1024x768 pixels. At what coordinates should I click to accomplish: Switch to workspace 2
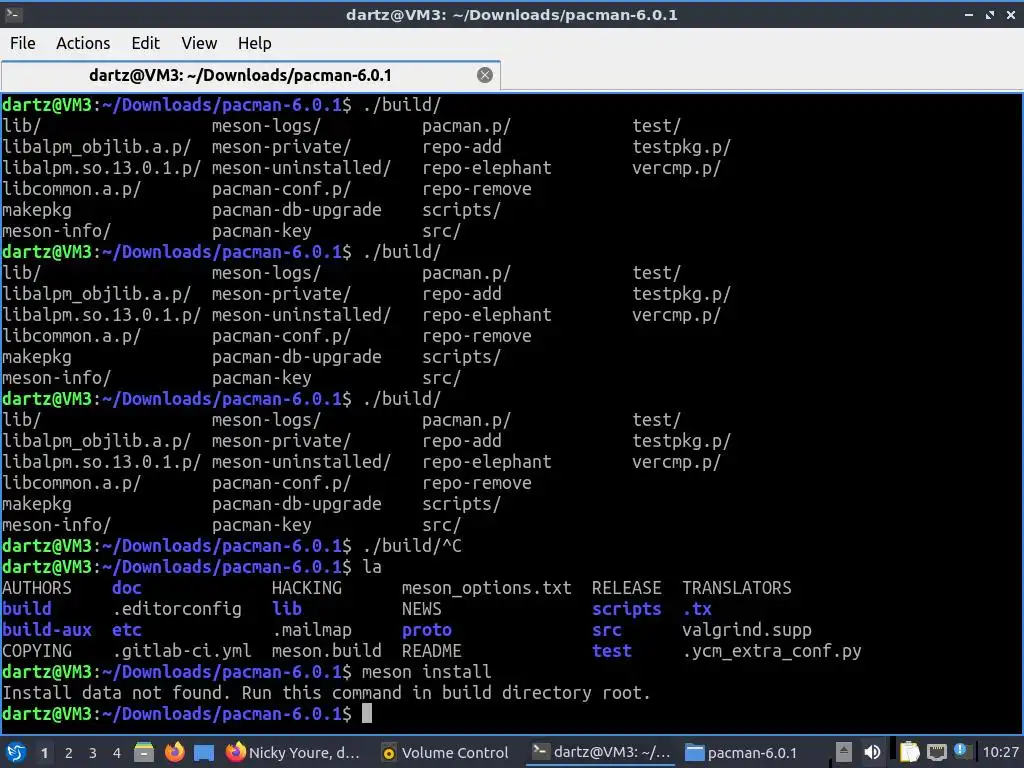[x=69, y=753]
